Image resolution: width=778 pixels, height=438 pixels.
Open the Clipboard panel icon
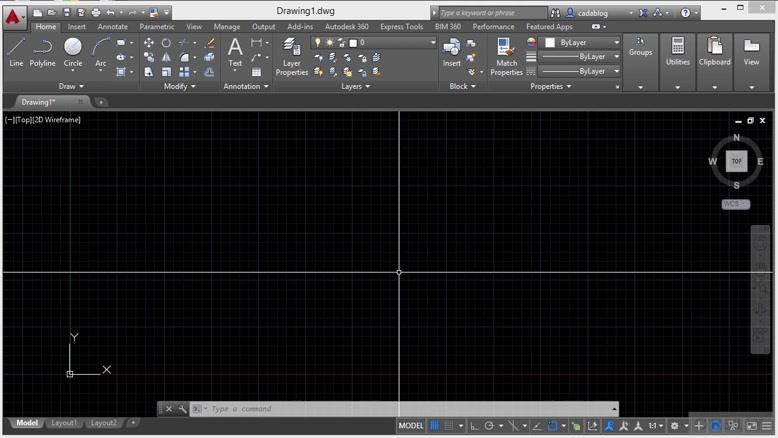(714, 52)
